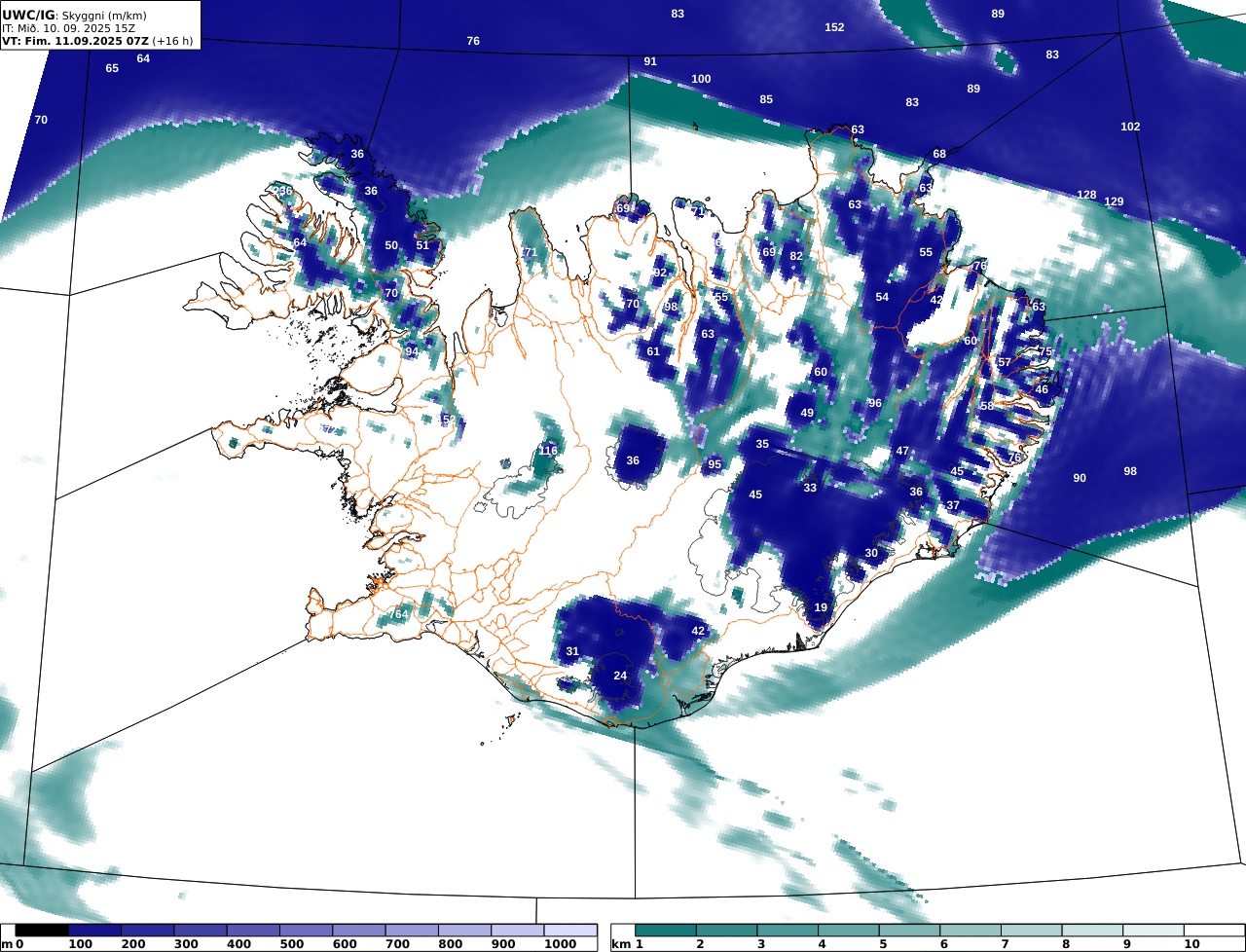This screenshot has height=952, width=1246.
Task: Select the legend swatch between 100 and 200 m
Action: (x=94, y=931)
